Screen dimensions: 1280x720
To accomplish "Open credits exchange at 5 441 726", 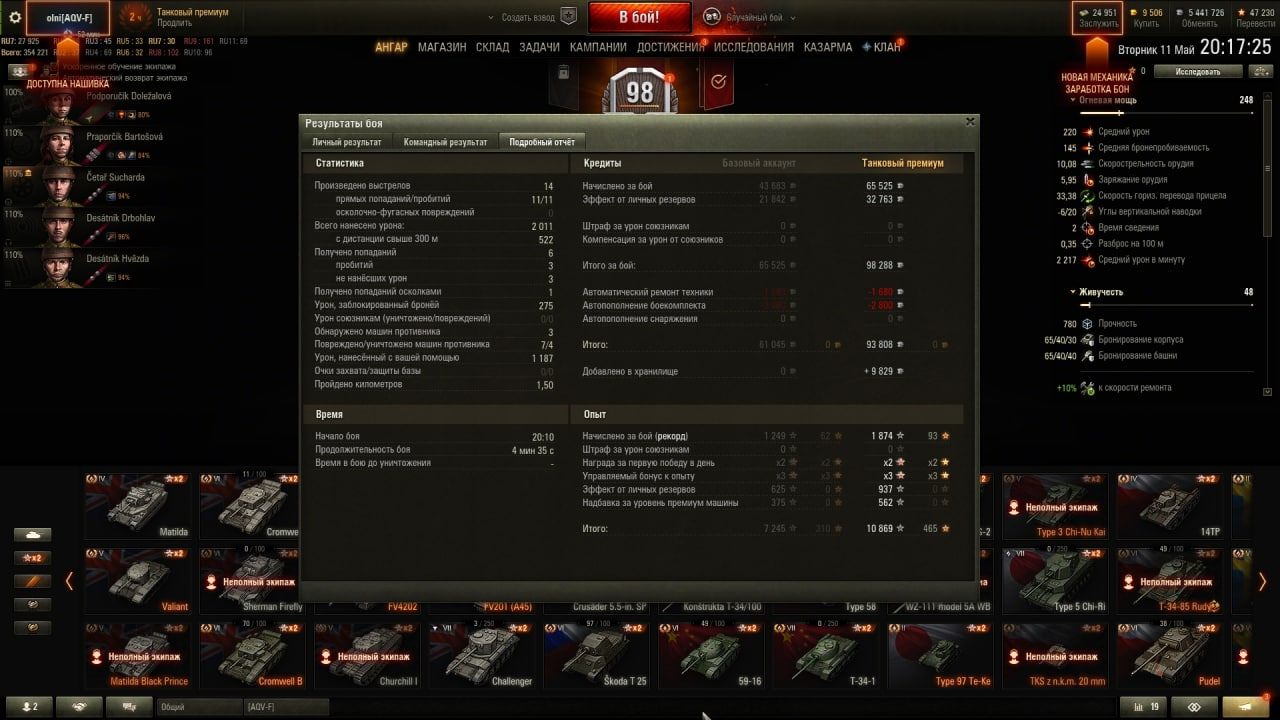I will click(x=1200, y=18).
